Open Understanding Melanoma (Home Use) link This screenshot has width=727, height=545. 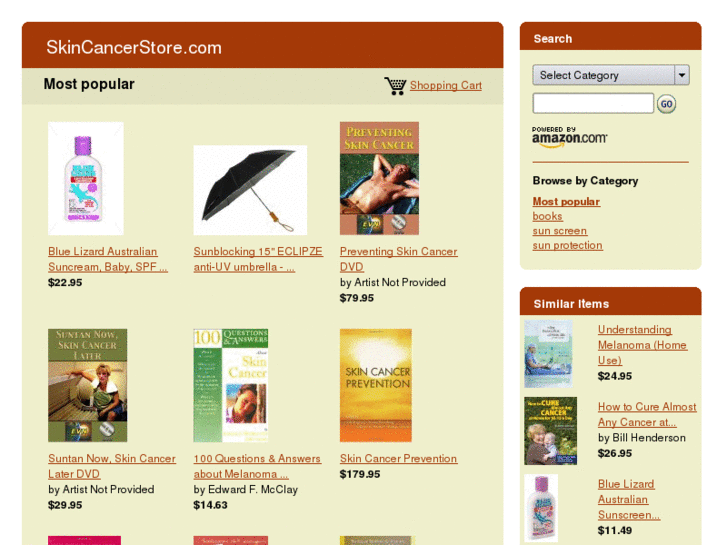coord(642,345)
